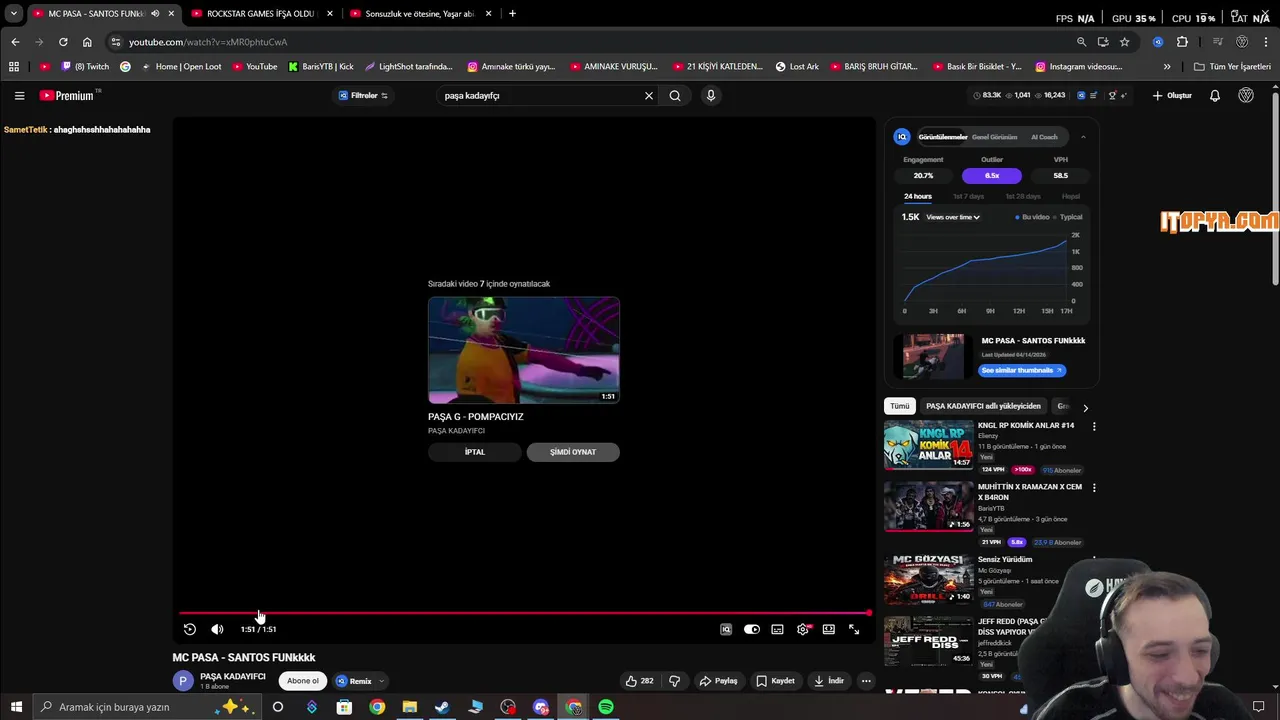
Task: Click See similar thumbnails button
Action: [1022, 370]
